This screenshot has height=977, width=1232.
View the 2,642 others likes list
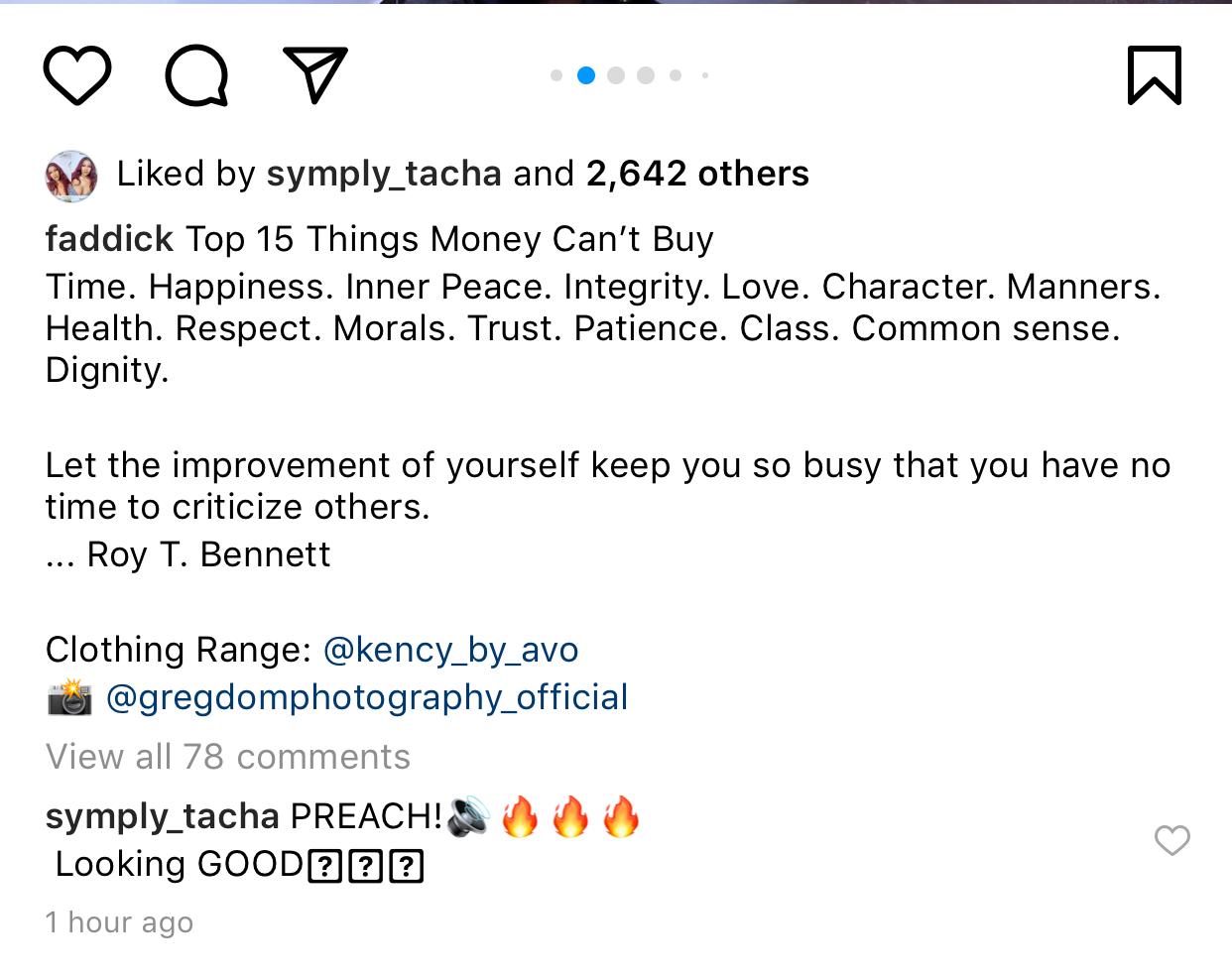click(x=697, y=175)
